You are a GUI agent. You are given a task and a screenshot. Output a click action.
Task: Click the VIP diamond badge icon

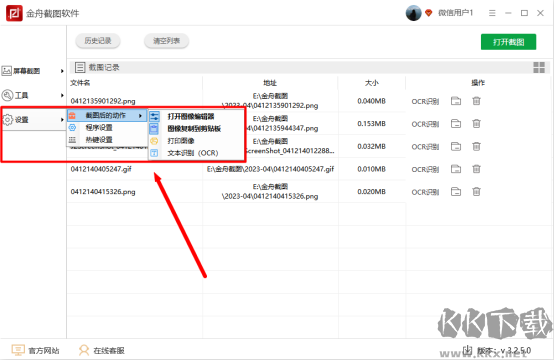(x=429, y=13)
